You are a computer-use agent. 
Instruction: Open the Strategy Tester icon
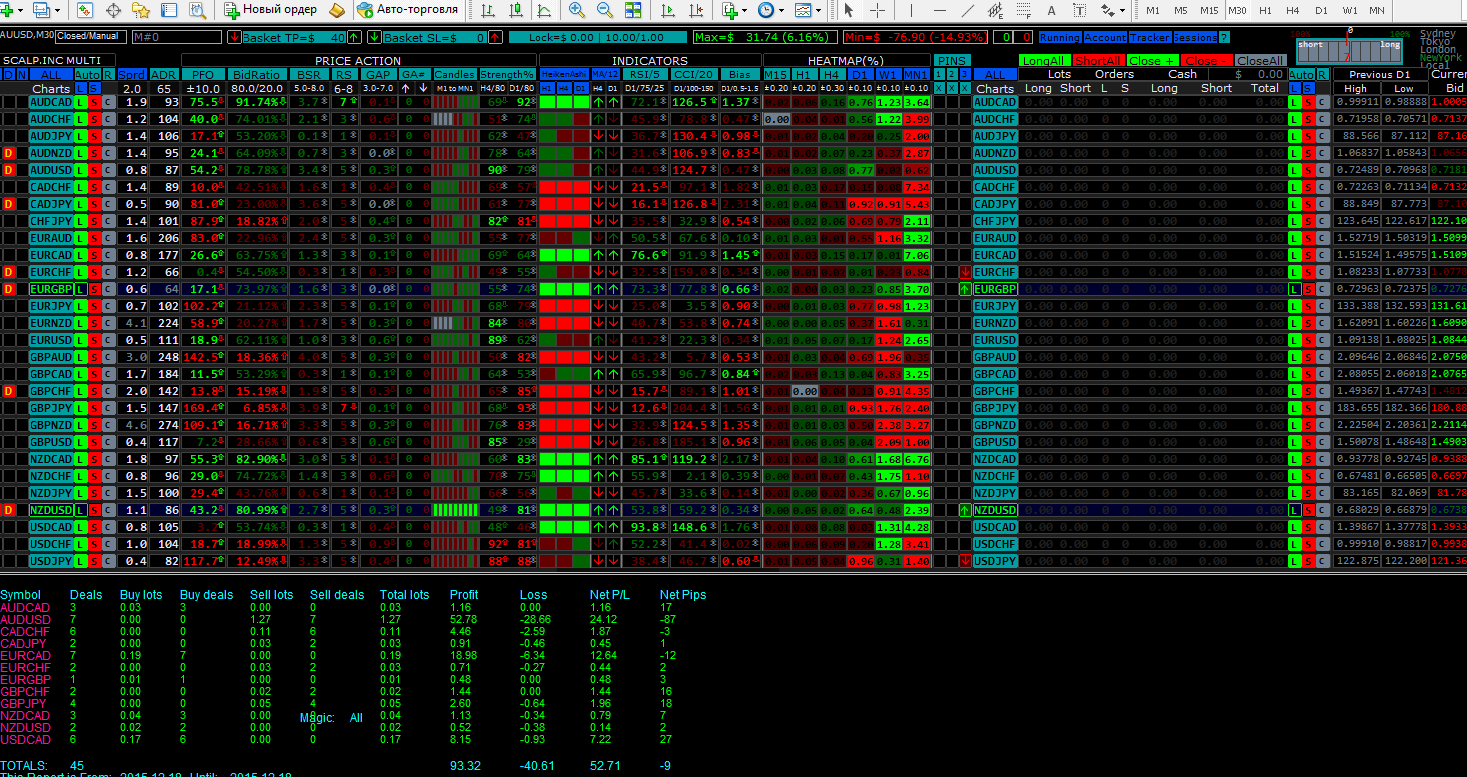pyautogui.click(x=197, y=10)
